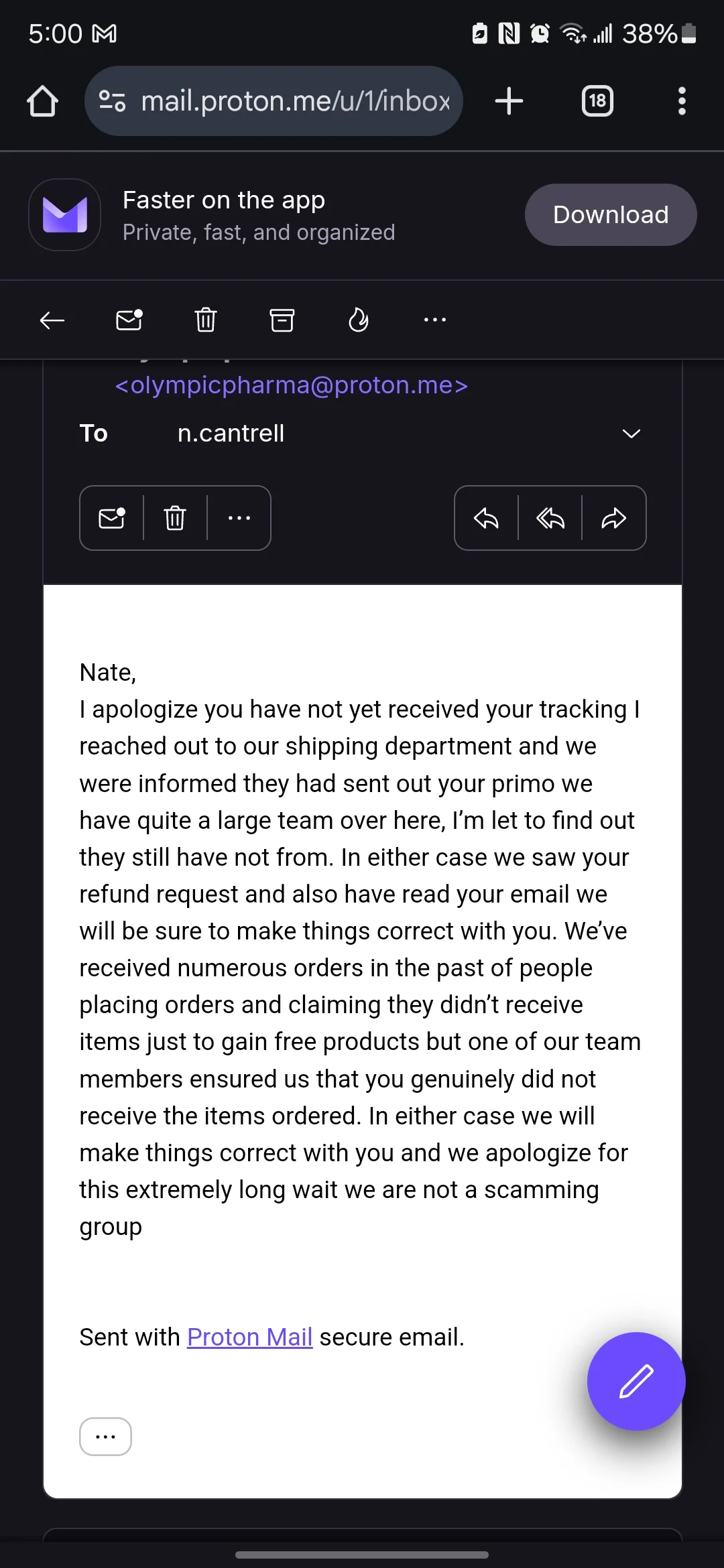The height and width of the screenshot is (1568, 724).
Task: Reply all to this message
Action: pyautogui.click(x=550, y=518)
